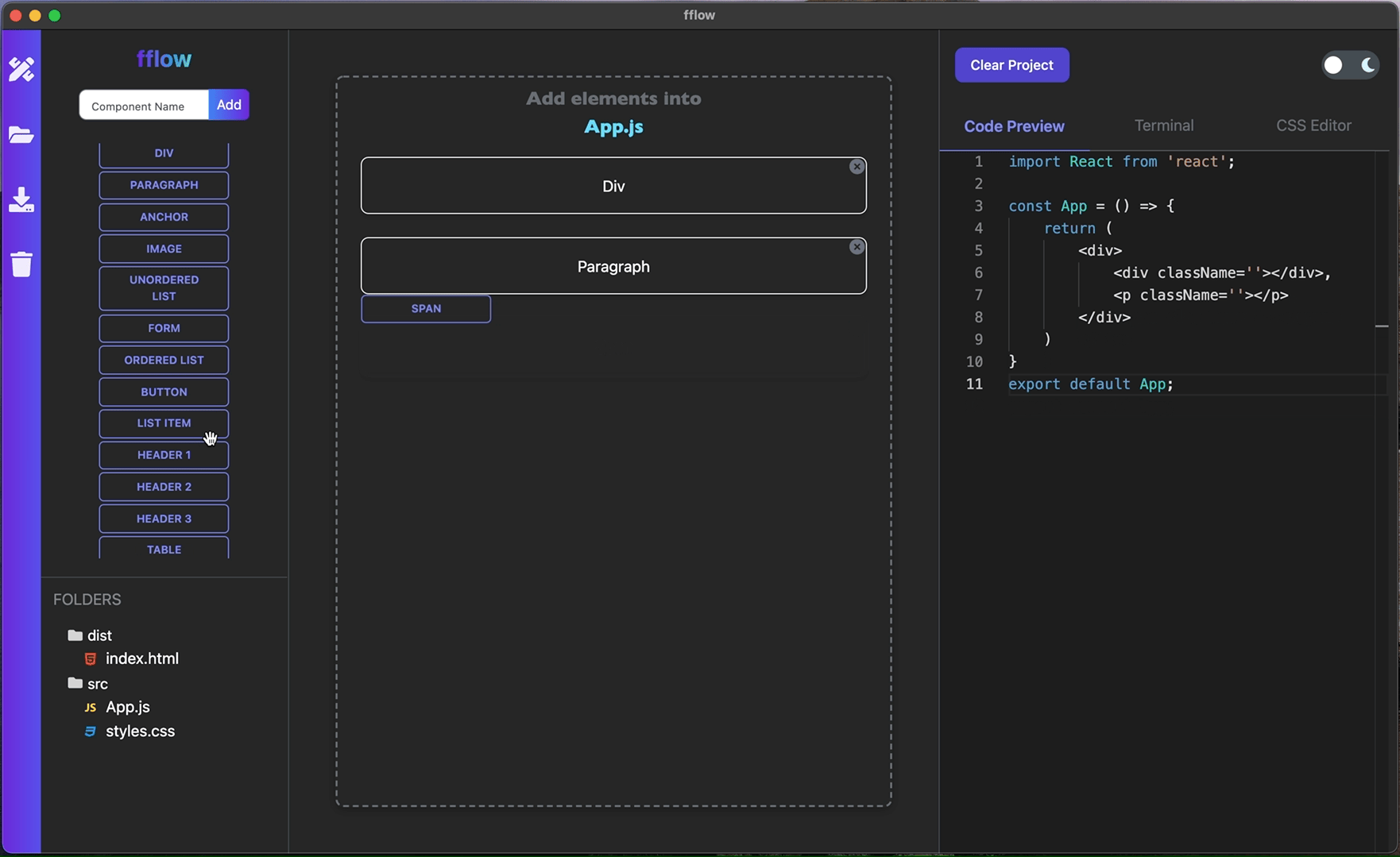
Task: Remove the Paragraph element with its X icon
Action: (x=857, y=247)
